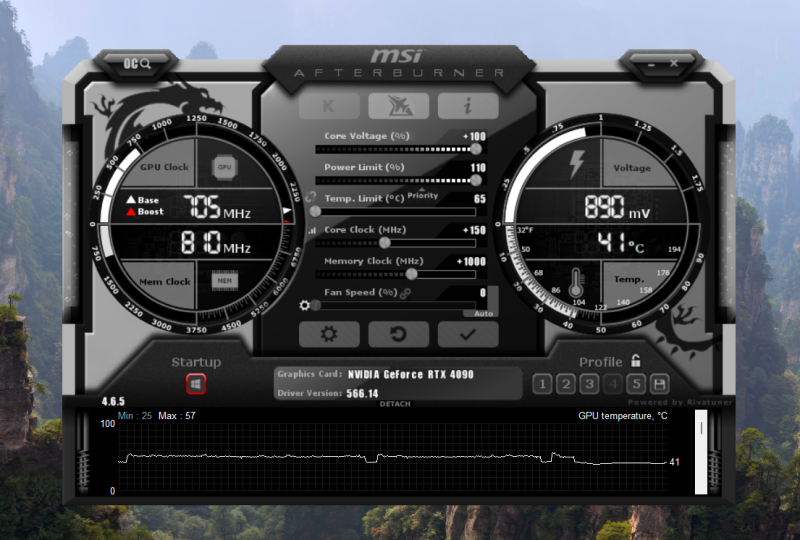Apply settings with the checkmark button
The image size is (800, 540).
(x=468, y=334)
